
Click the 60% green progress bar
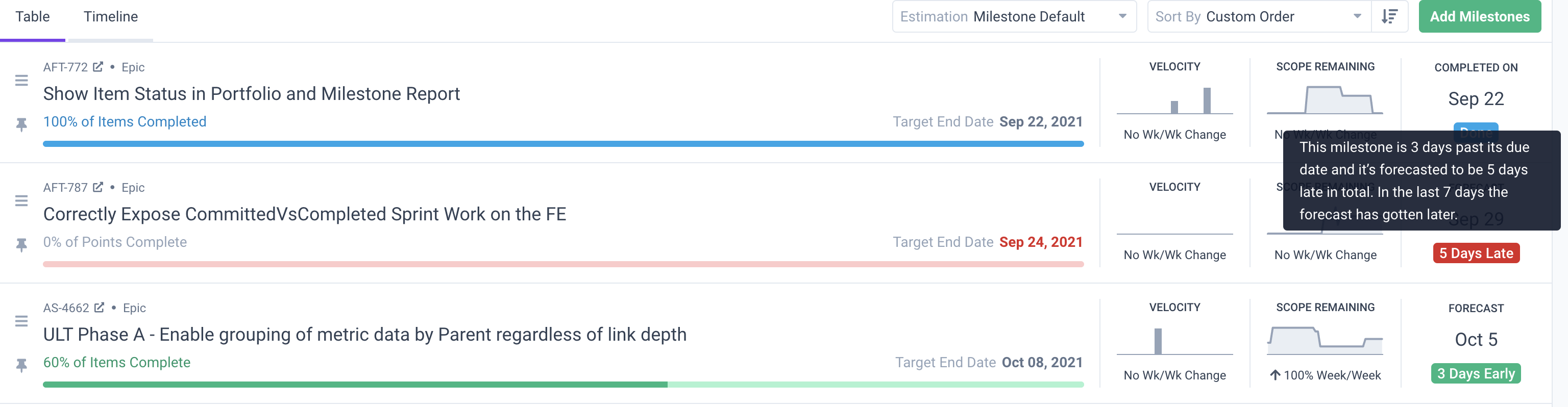point(355,385)
